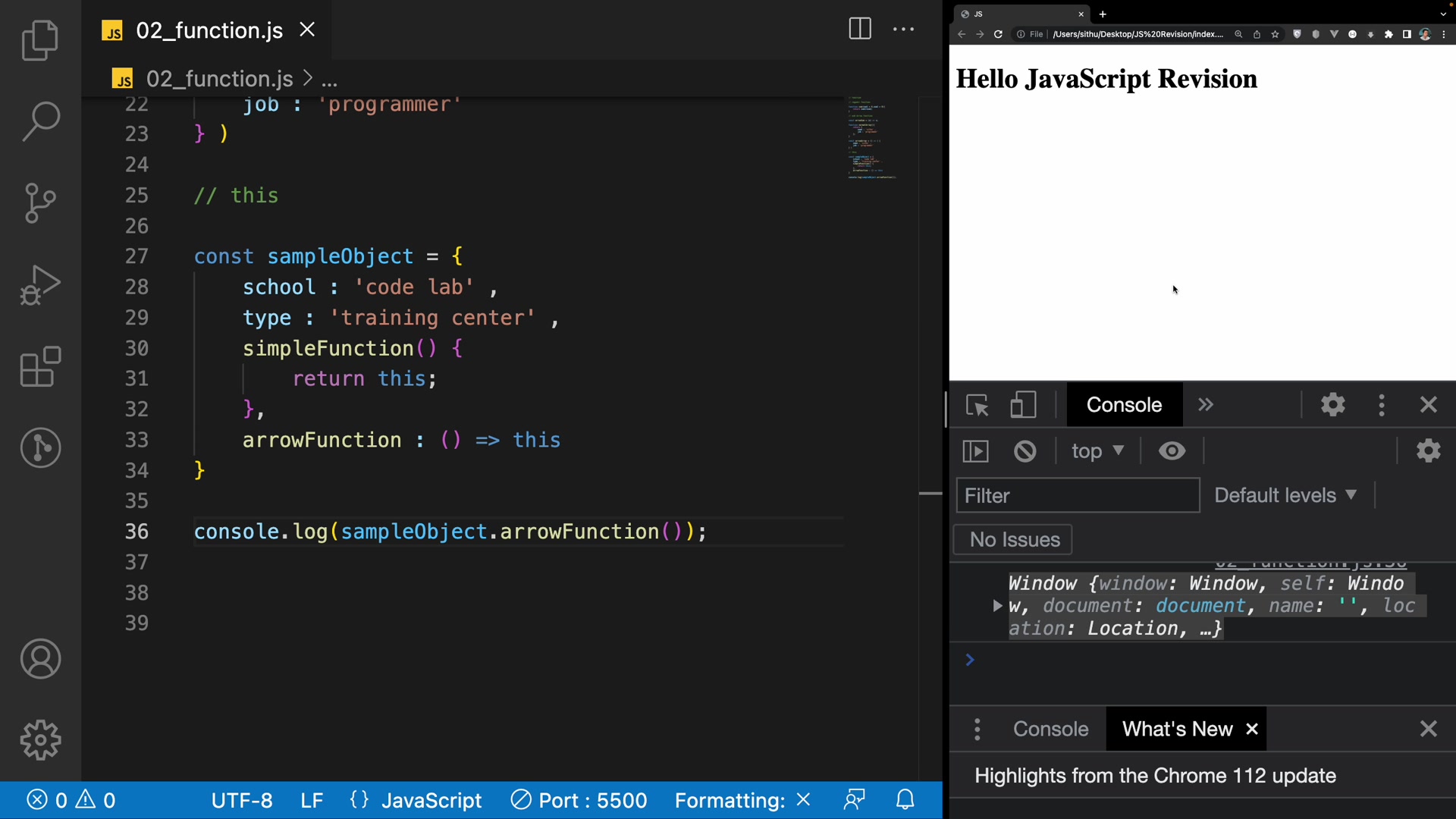Change the LF end-of-line sequence
The height and width of the screenshot is (819, 1456).
(x=312, y=800)
